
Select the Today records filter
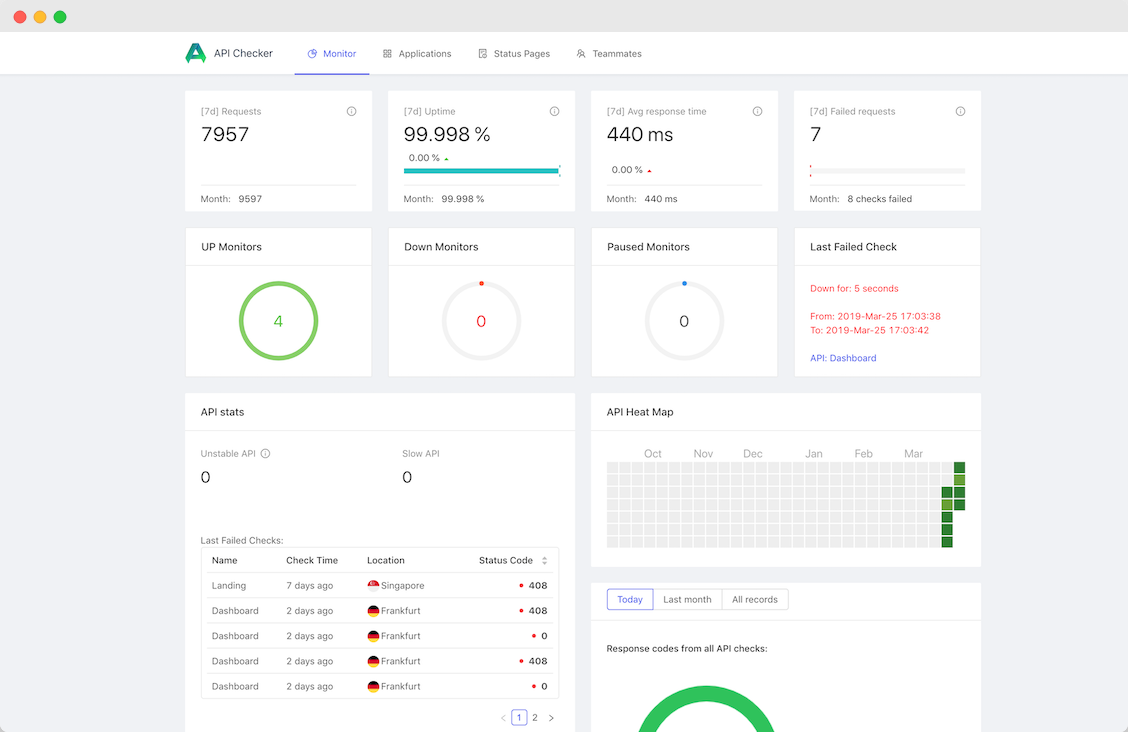(630, 600)
